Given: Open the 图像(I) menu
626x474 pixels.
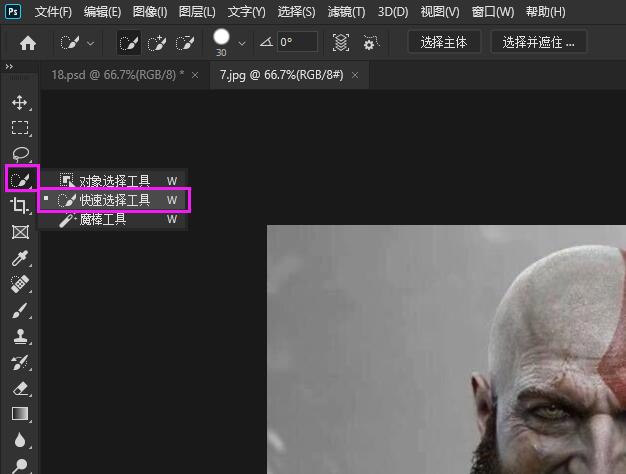Looking at the screenshot, I should [x=150, y=12].
